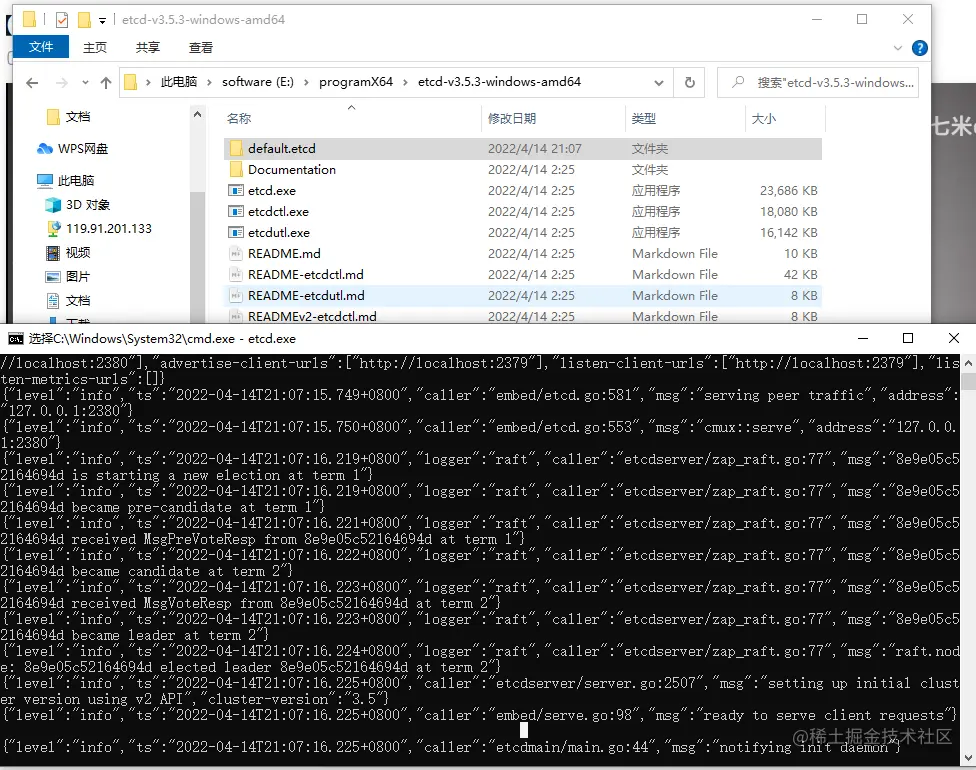The height and width of the screenshot is (770, 976).
Task: Switch to the 主页 ribbon tab
Action: coord(95,47)
